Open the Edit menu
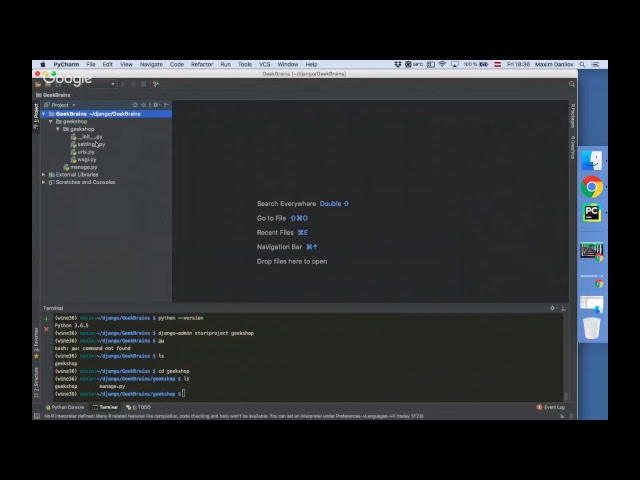Viewport: 640px width, 480px height. (107, 64)
